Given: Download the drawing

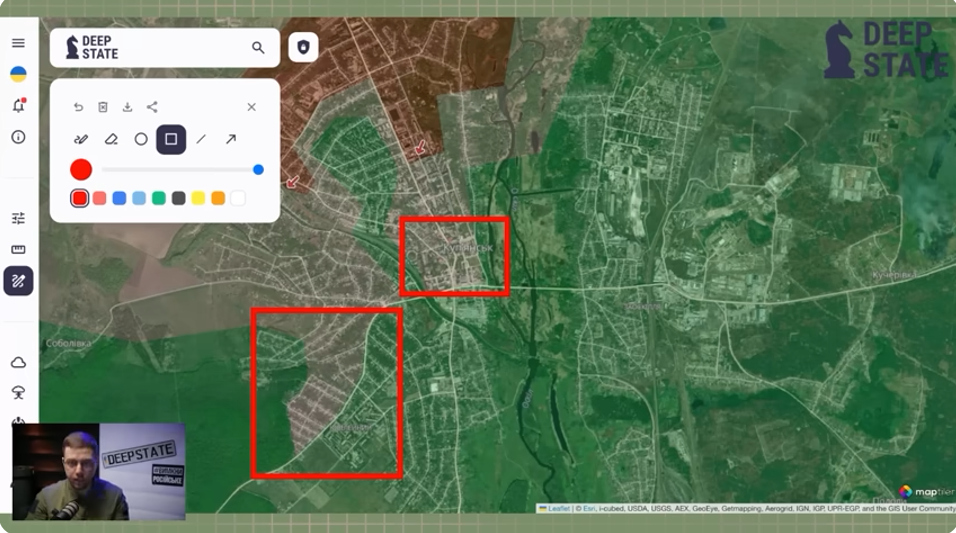Looking at the screenshot, I should 127,107.
